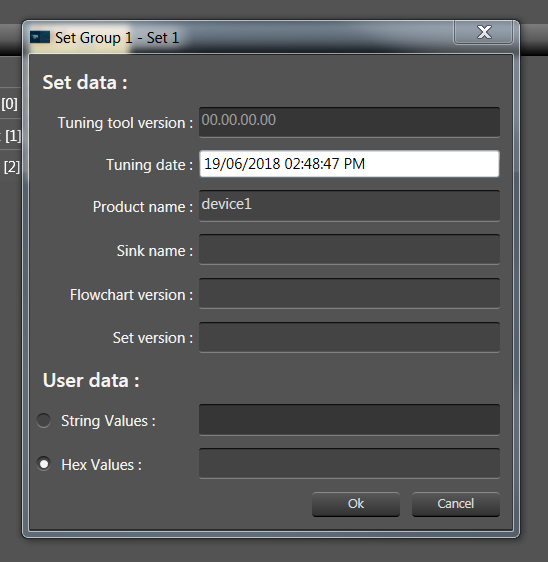
Task: Click the 'Product name :' label
Action: click(143, 207)
